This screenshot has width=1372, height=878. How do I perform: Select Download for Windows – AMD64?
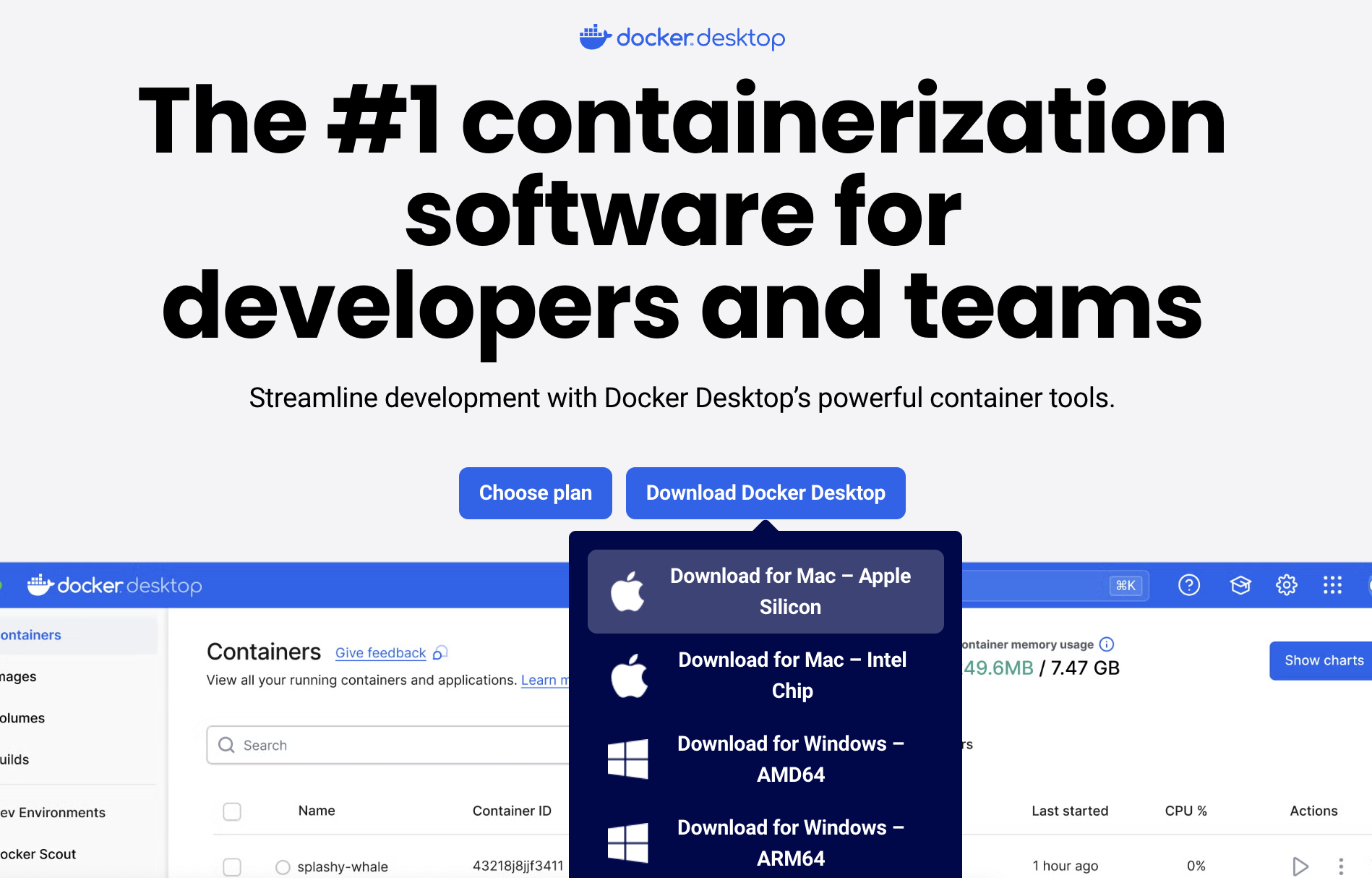pyautogui.click(x=766, y=759)
